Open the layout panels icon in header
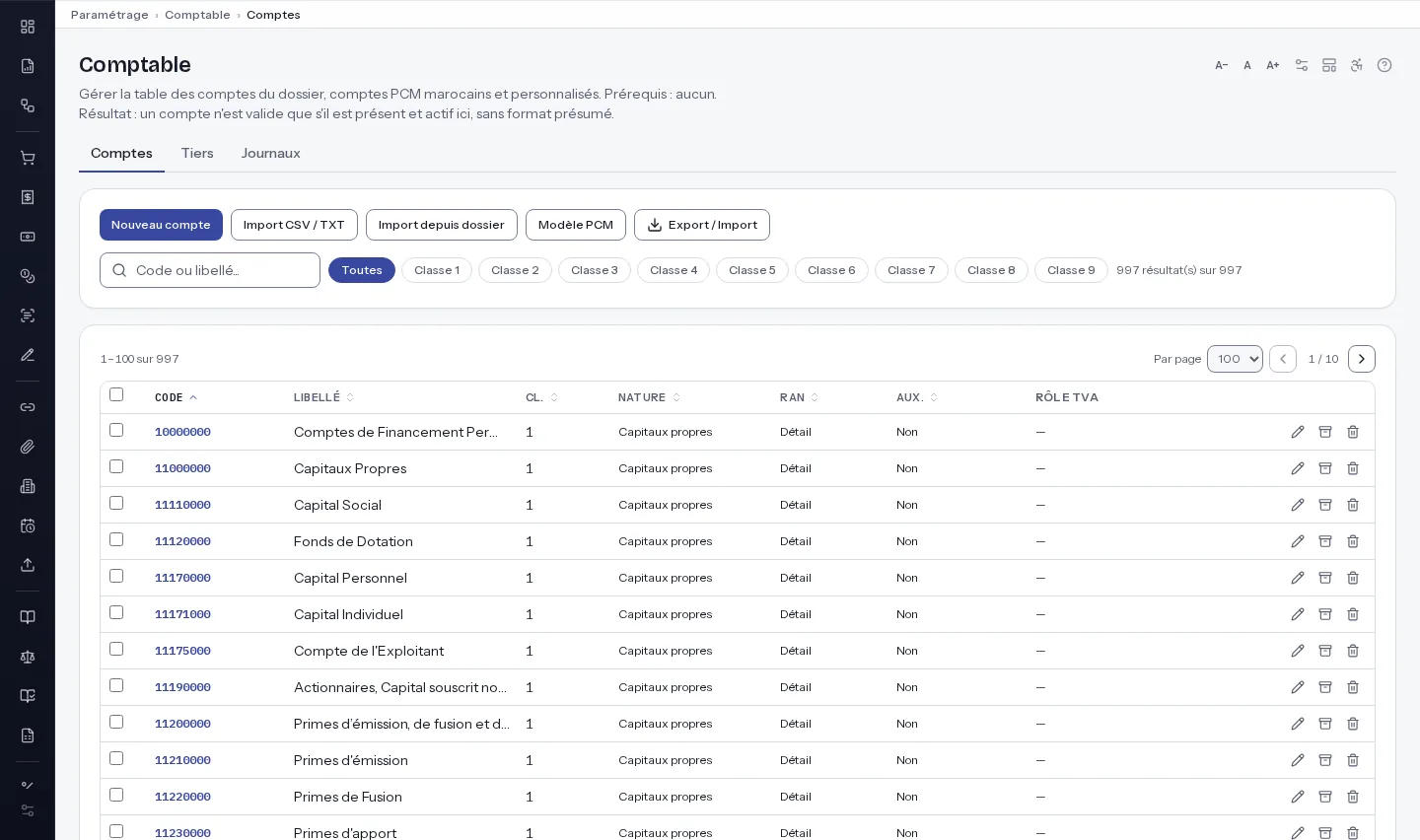 (x=1329, y=65)
